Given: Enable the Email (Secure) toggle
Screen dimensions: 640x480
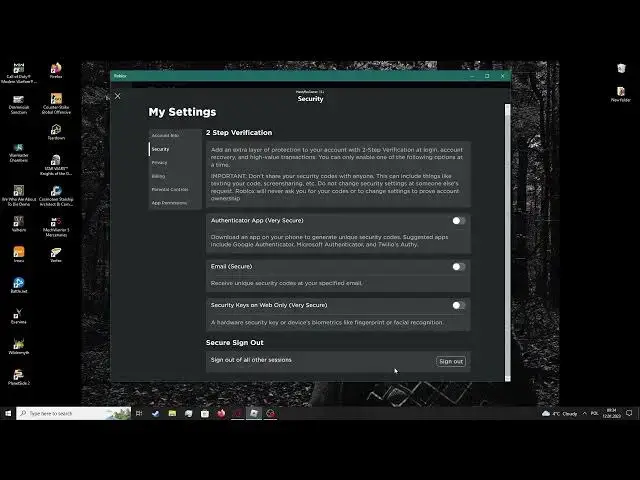Looking at the screenshot, I should [458, 267].
